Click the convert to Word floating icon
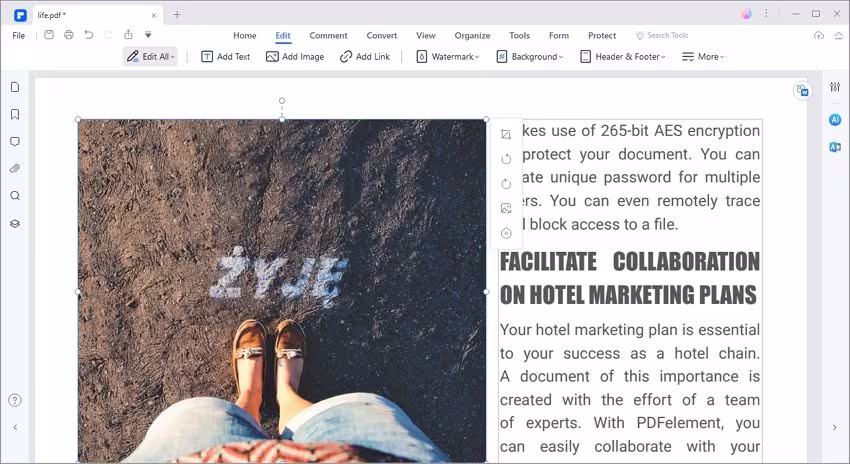The image size is (850, 464). 802,91
